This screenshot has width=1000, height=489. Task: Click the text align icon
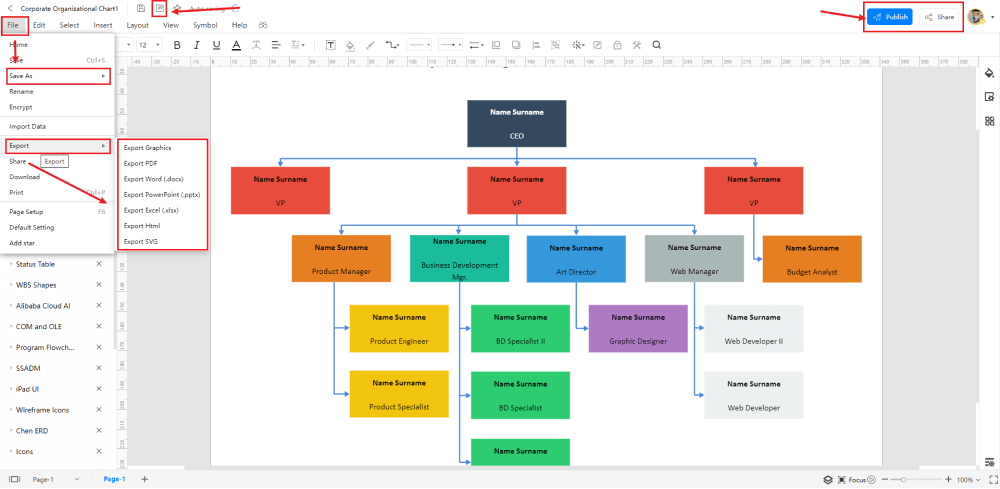tap(276, 45)
